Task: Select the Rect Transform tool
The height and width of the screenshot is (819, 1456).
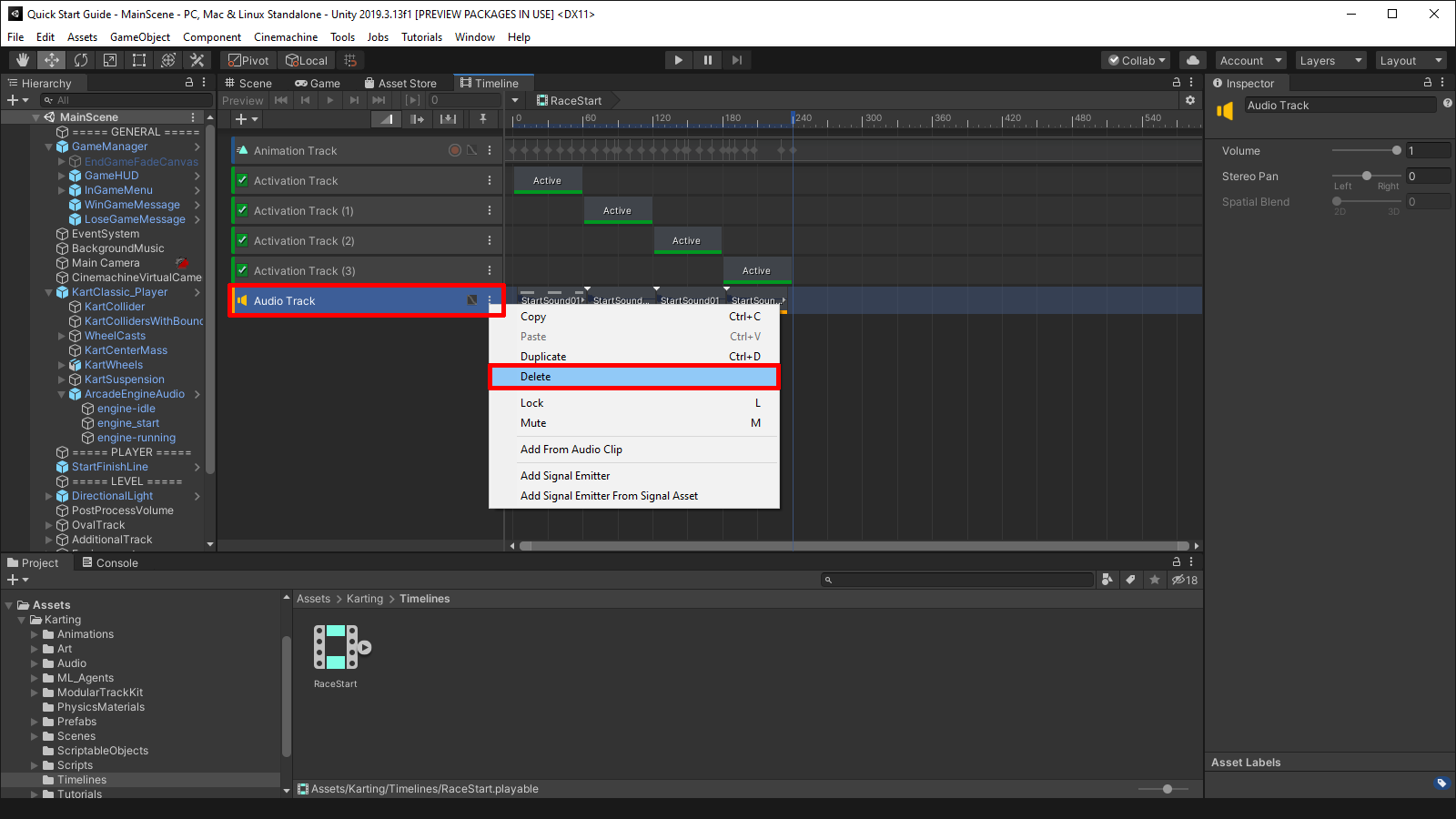Action: 139,60
